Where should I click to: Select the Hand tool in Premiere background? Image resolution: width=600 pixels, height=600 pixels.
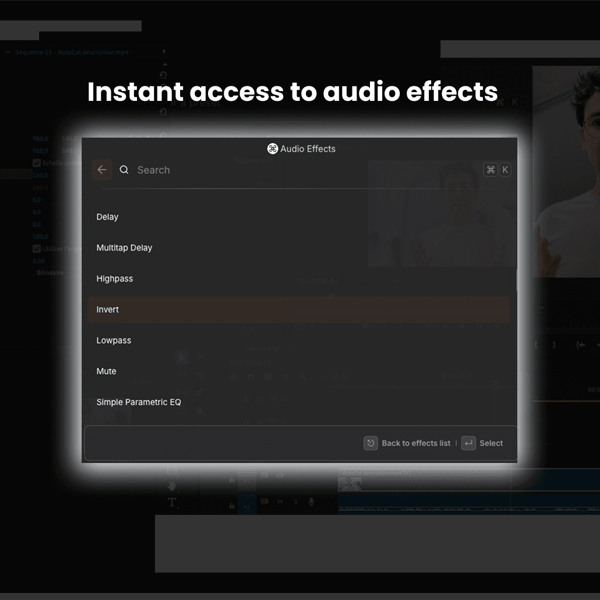(x=172, y=486)
